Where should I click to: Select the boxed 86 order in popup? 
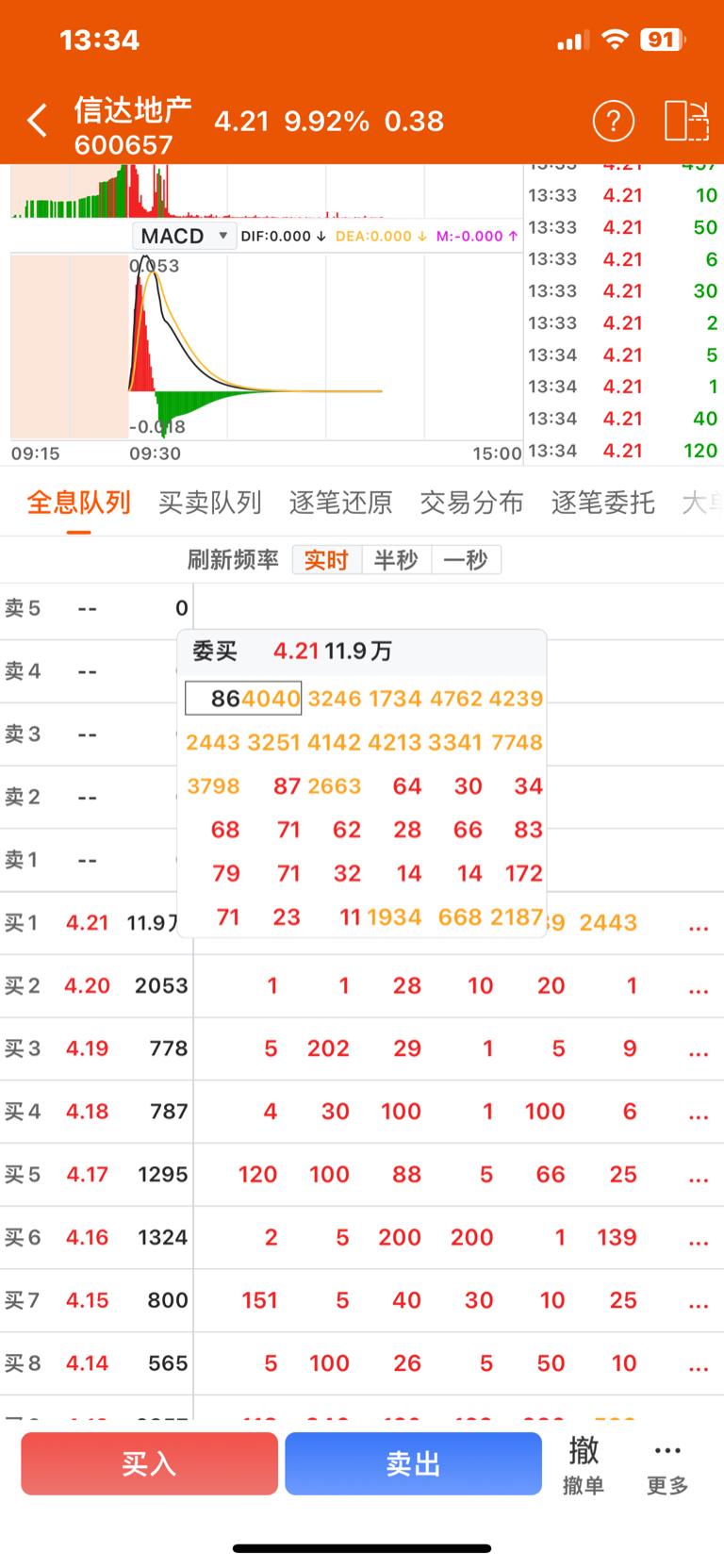point(226,699)
